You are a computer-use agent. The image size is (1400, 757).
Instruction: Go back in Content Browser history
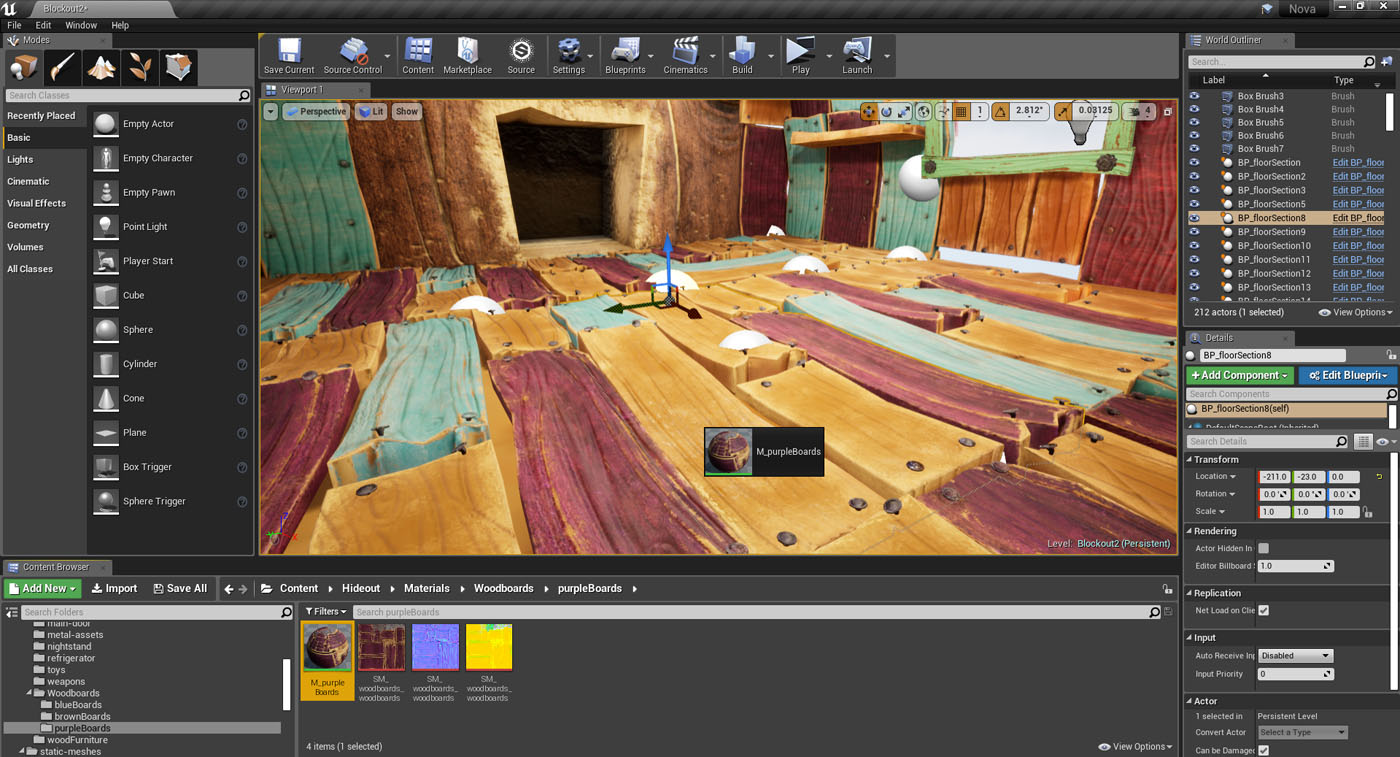[229, 589]
